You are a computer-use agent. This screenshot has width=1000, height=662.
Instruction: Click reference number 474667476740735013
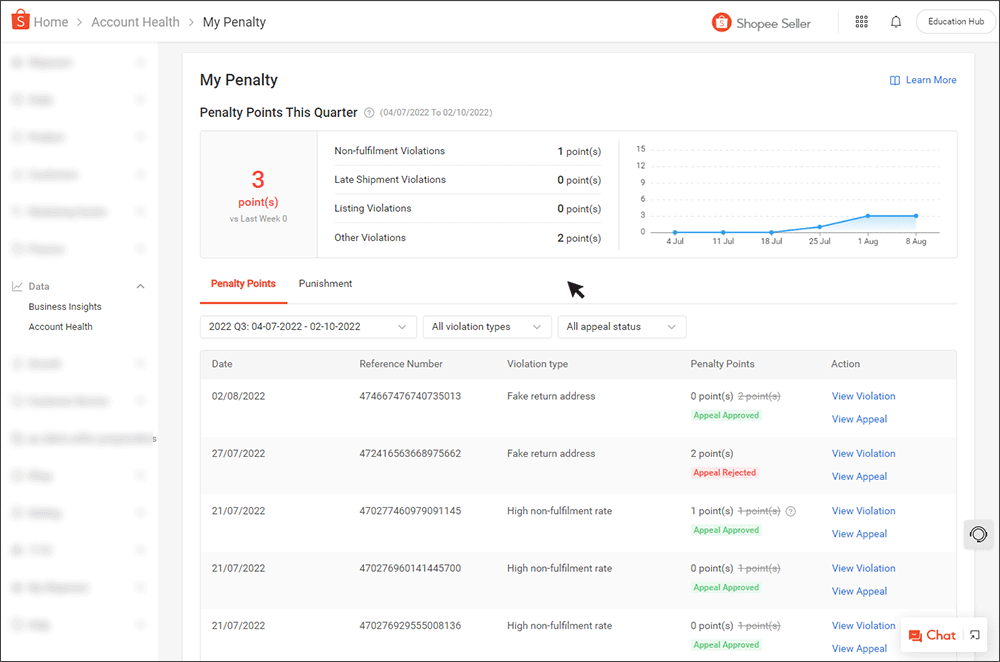point(410,396)
